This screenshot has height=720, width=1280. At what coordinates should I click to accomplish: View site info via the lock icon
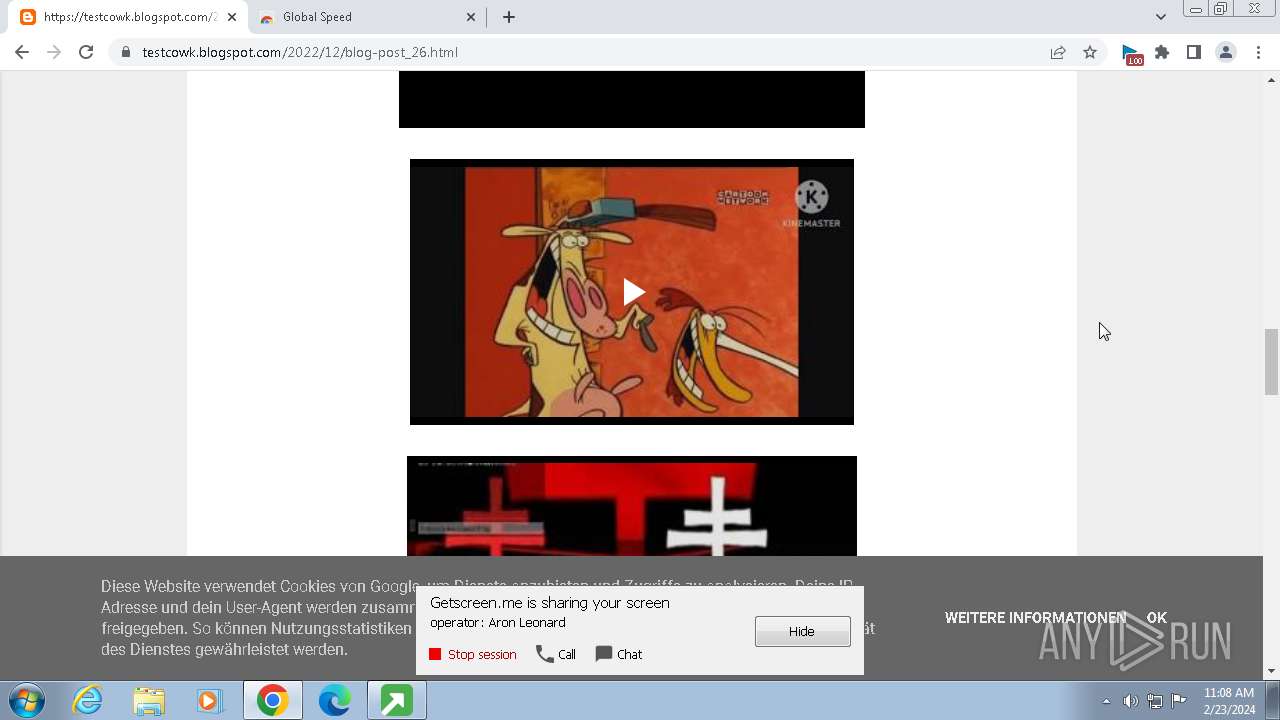[125, 52]
